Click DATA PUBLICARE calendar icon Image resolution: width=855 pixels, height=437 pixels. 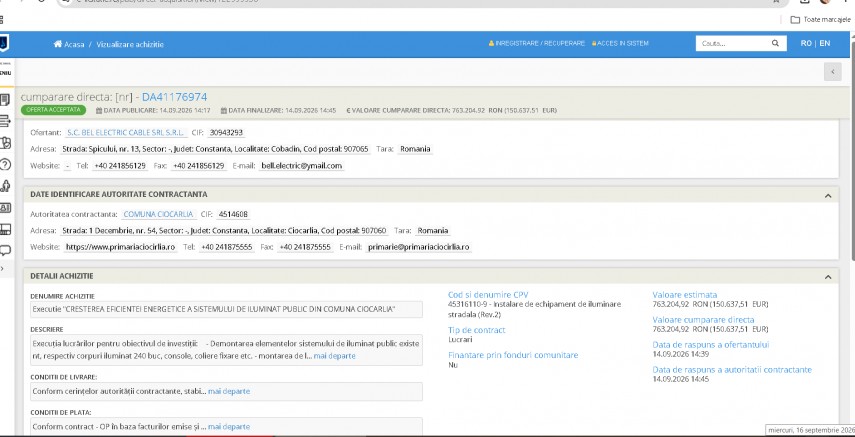point(99,111)
